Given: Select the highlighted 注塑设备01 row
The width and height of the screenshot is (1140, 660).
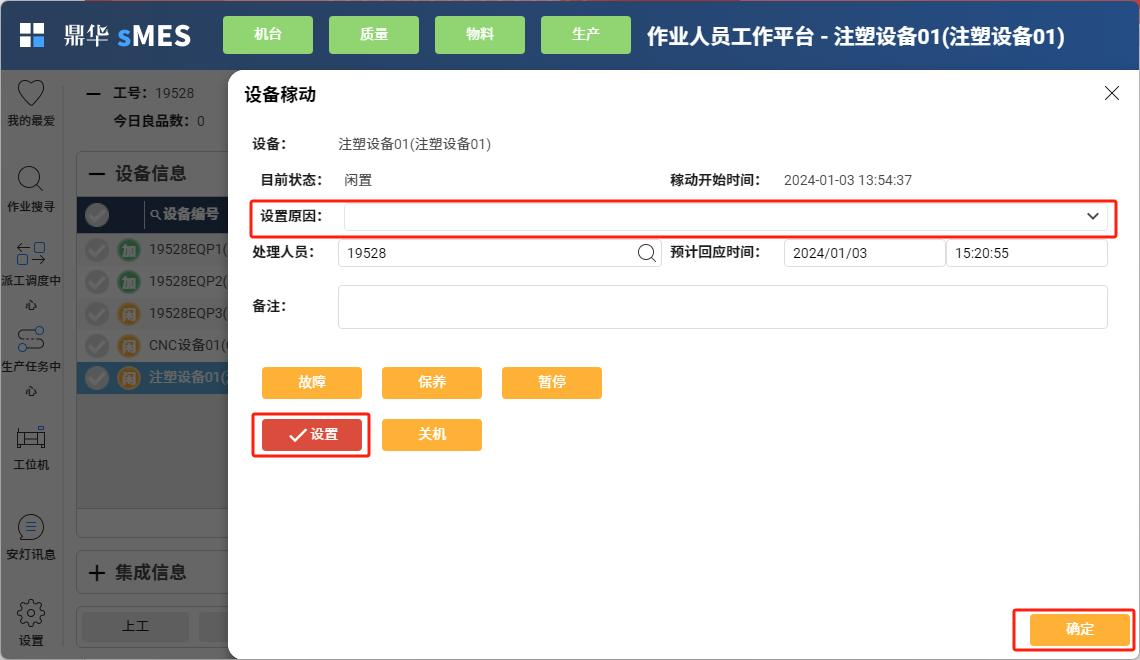Looking at the screenshot, I should coord(153,378).
